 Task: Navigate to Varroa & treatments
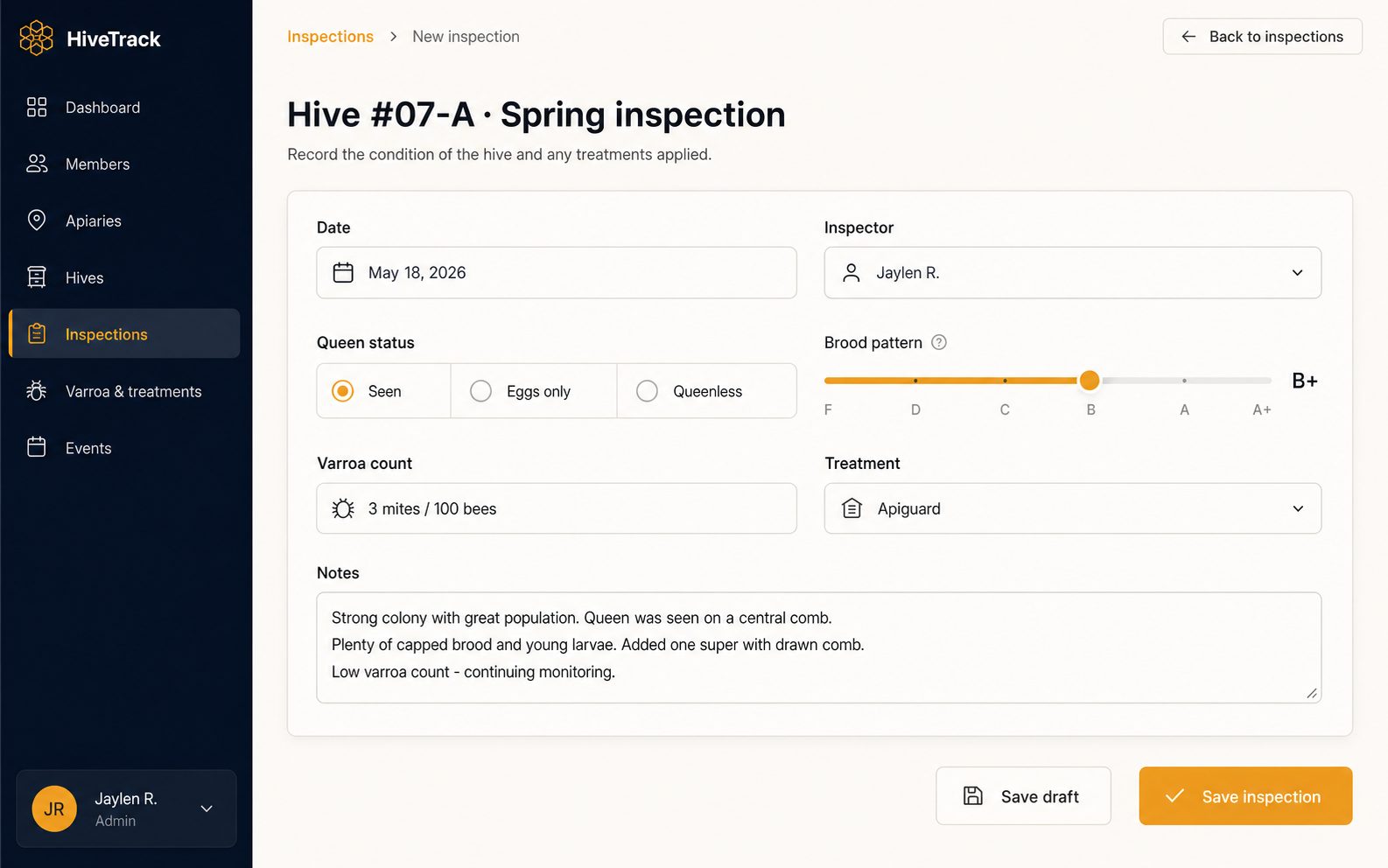(124, 391)
